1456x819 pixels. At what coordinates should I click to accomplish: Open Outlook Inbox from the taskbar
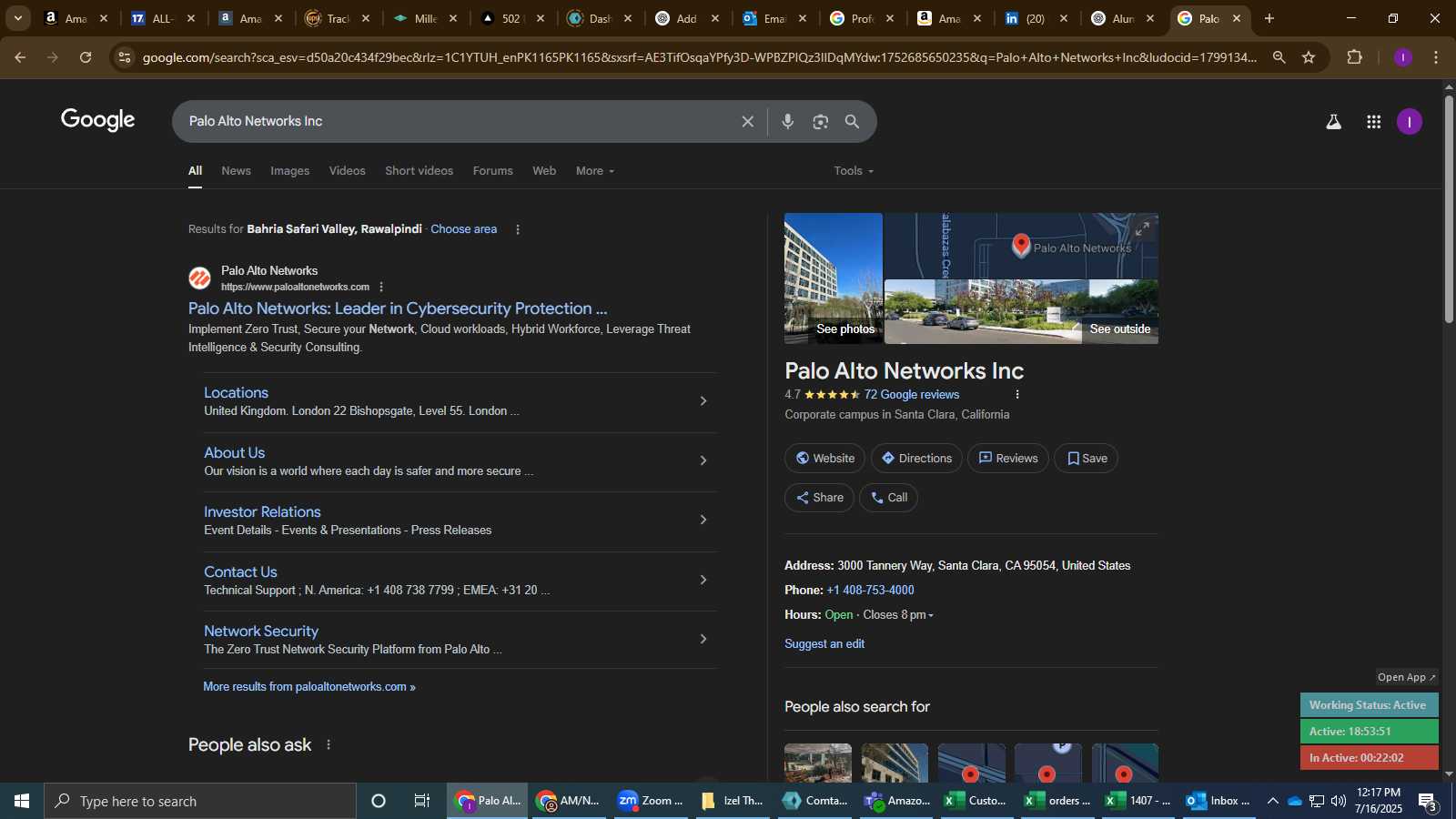pyautogui.click(x=1219, y=801)
